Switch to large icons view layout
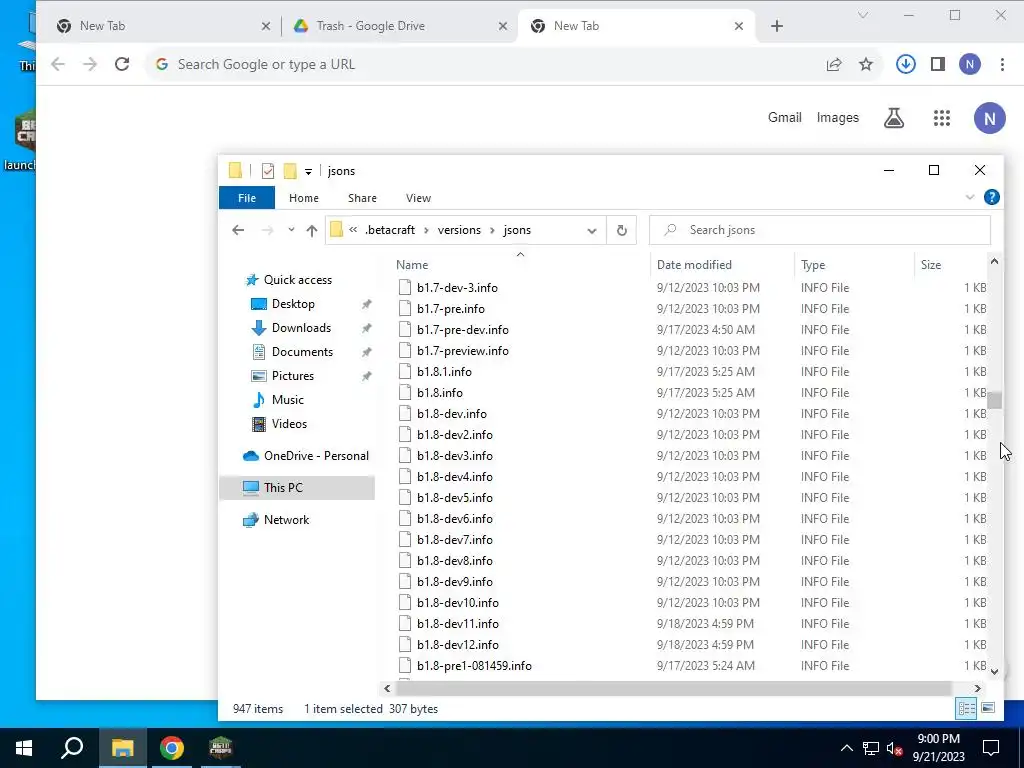Image resolution: width=1024 pixels, height=768 pixels. (x=988, y=709)
